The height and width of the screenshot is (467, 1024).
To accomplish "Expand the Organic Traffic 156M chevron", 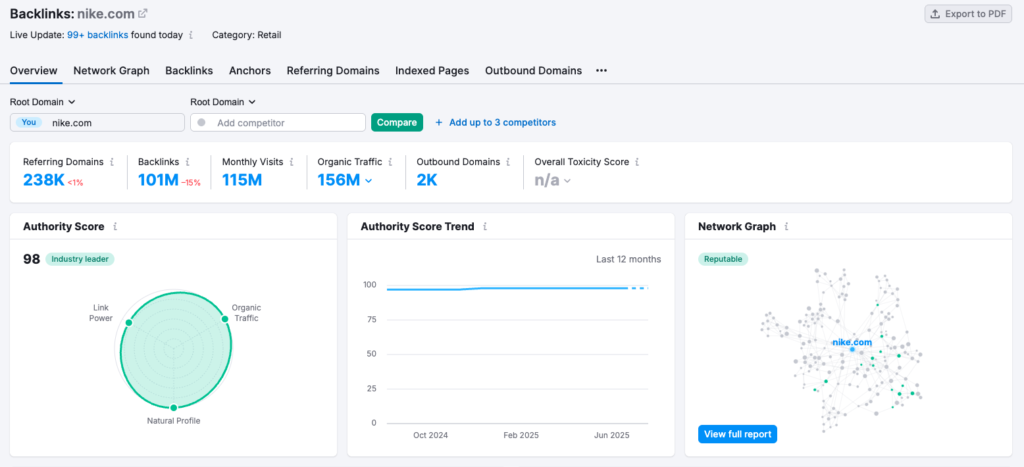I will 369,181.
